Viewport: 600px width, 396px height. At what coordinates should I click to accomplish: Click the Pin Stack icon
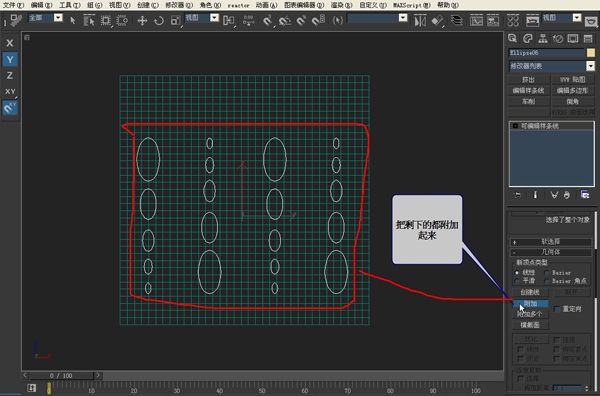click(517, 195)
